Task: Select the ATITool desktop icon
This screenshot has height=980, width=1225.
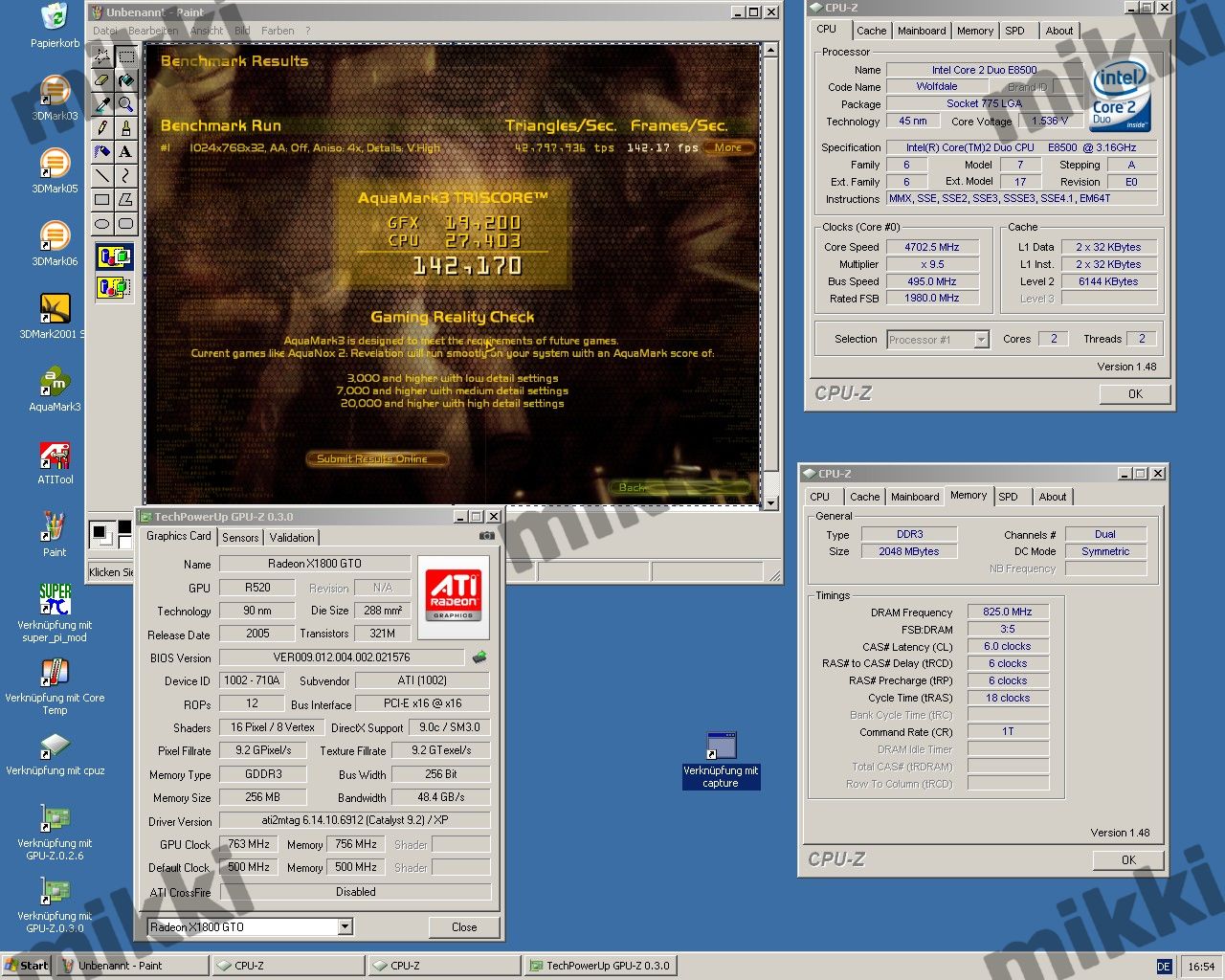Action: tap(55, 462)
